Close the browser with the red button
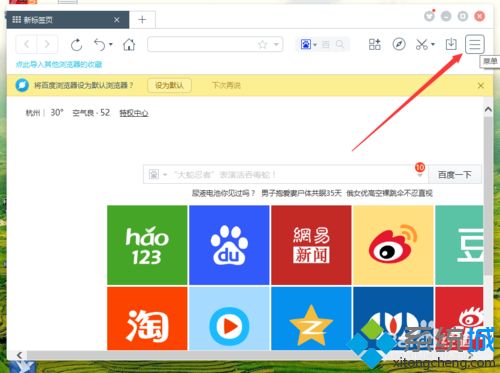The height and width of the screenshot is (373, 500). (x=479, y=16)
